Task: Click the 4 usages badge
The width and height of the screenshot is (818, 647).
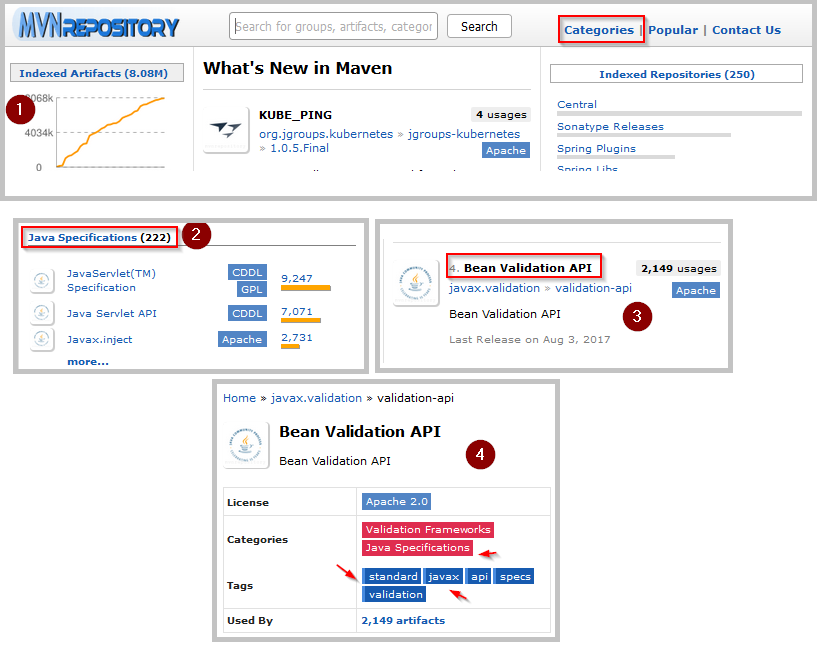Action: click(x=501, y=114)
